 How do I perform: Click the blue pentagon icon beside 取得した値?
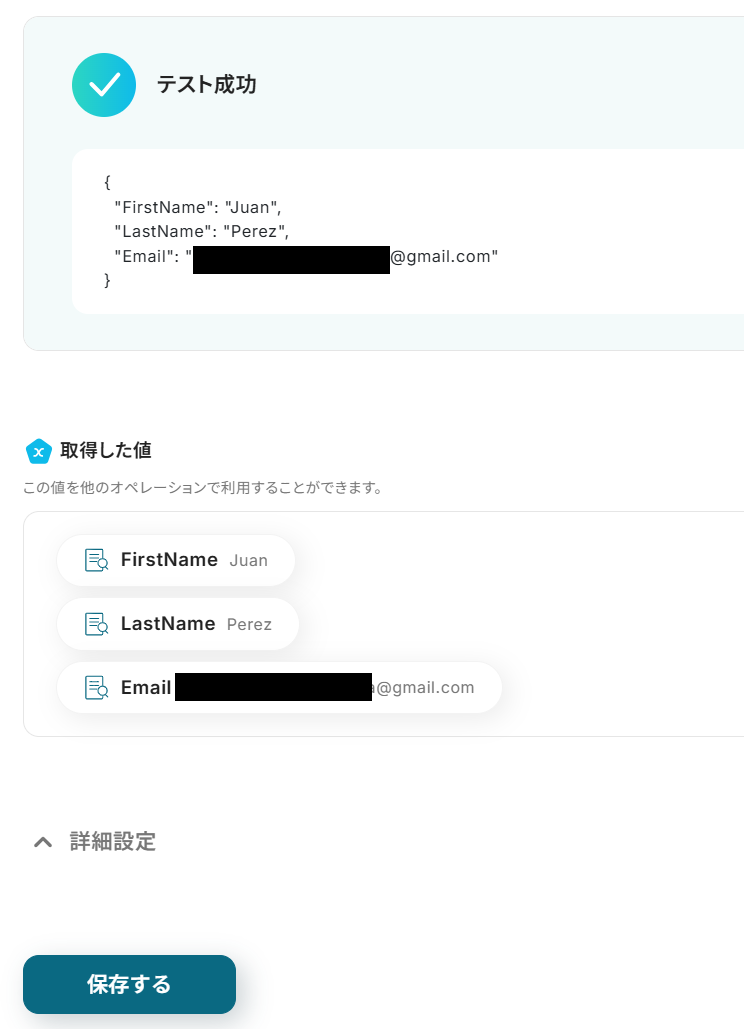[x=38, y=452]
